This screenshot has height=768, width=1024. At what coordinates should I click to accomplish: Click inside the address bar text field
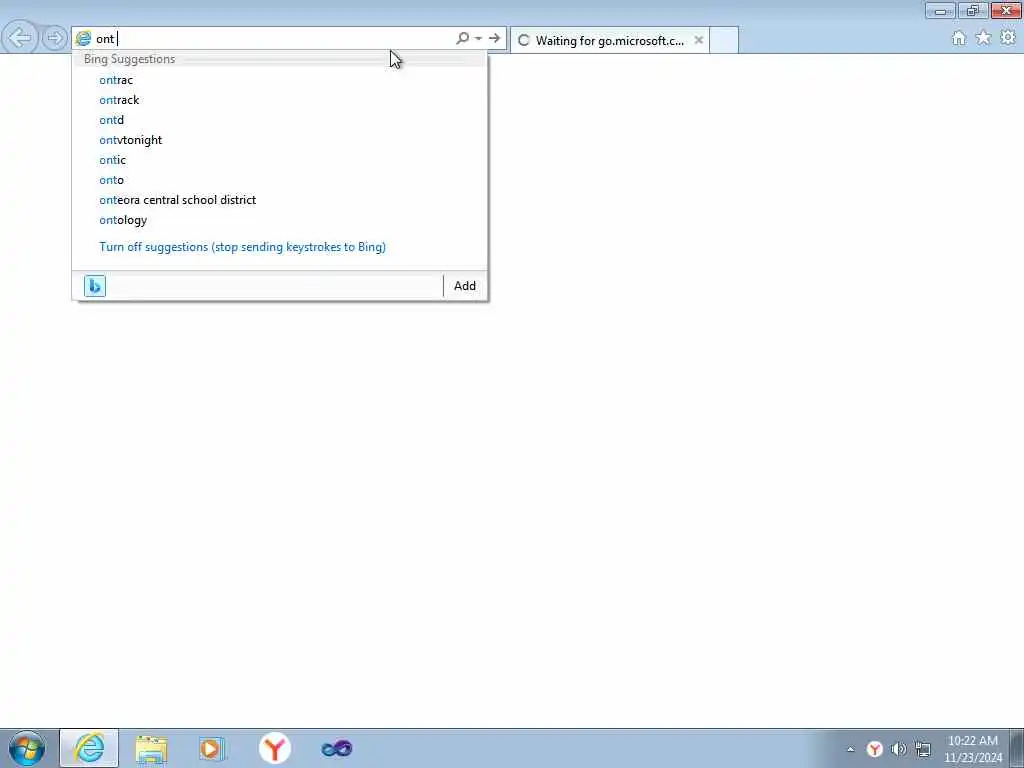274,39
